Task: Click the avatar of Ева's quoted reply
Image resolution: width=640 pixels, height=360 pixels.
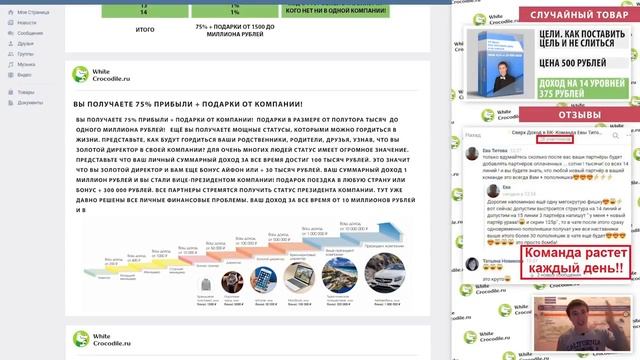Action: pos(493,191)
